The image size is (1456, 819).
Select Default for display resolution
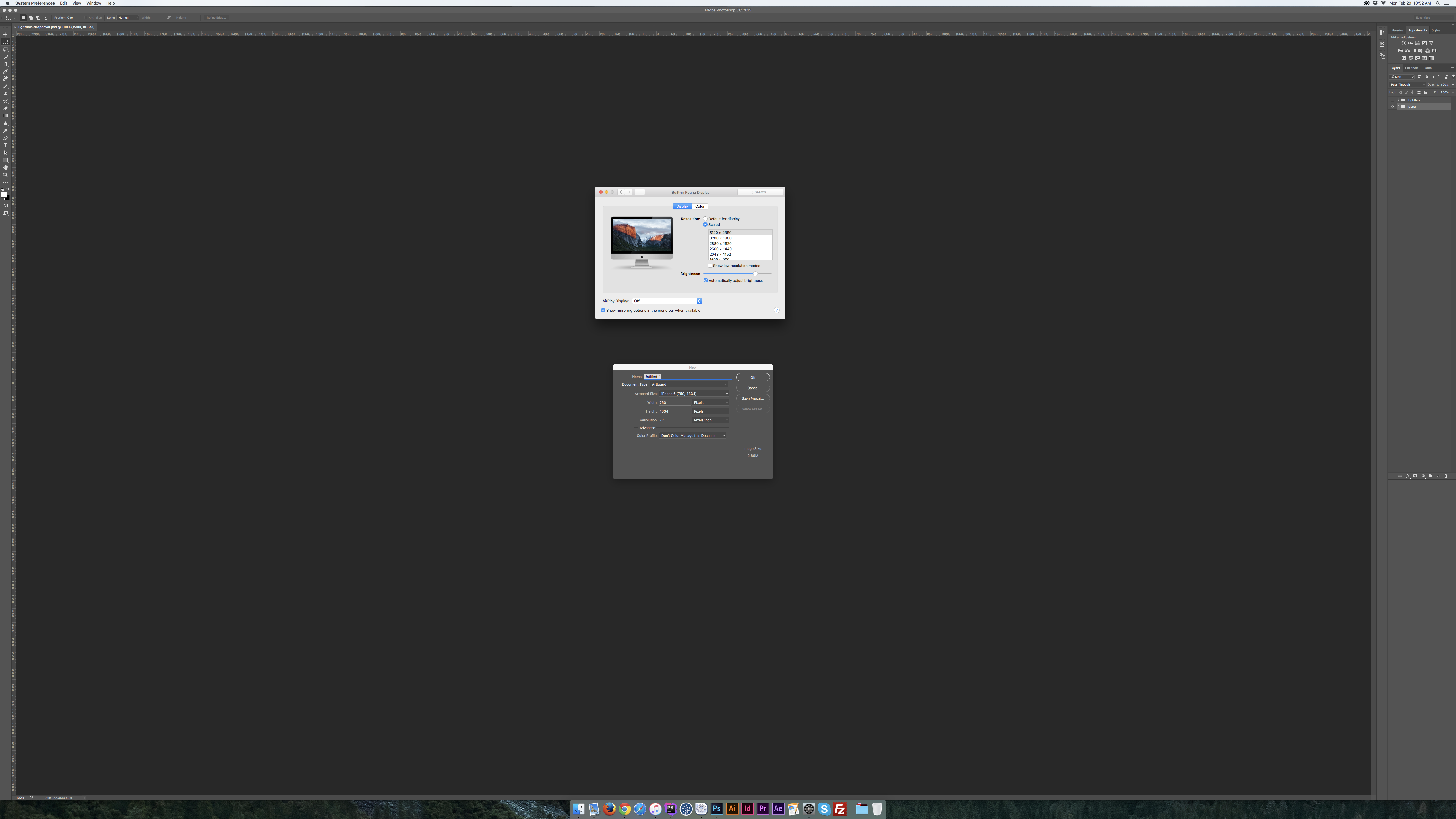pyautogui.click(x=705, y=219)
